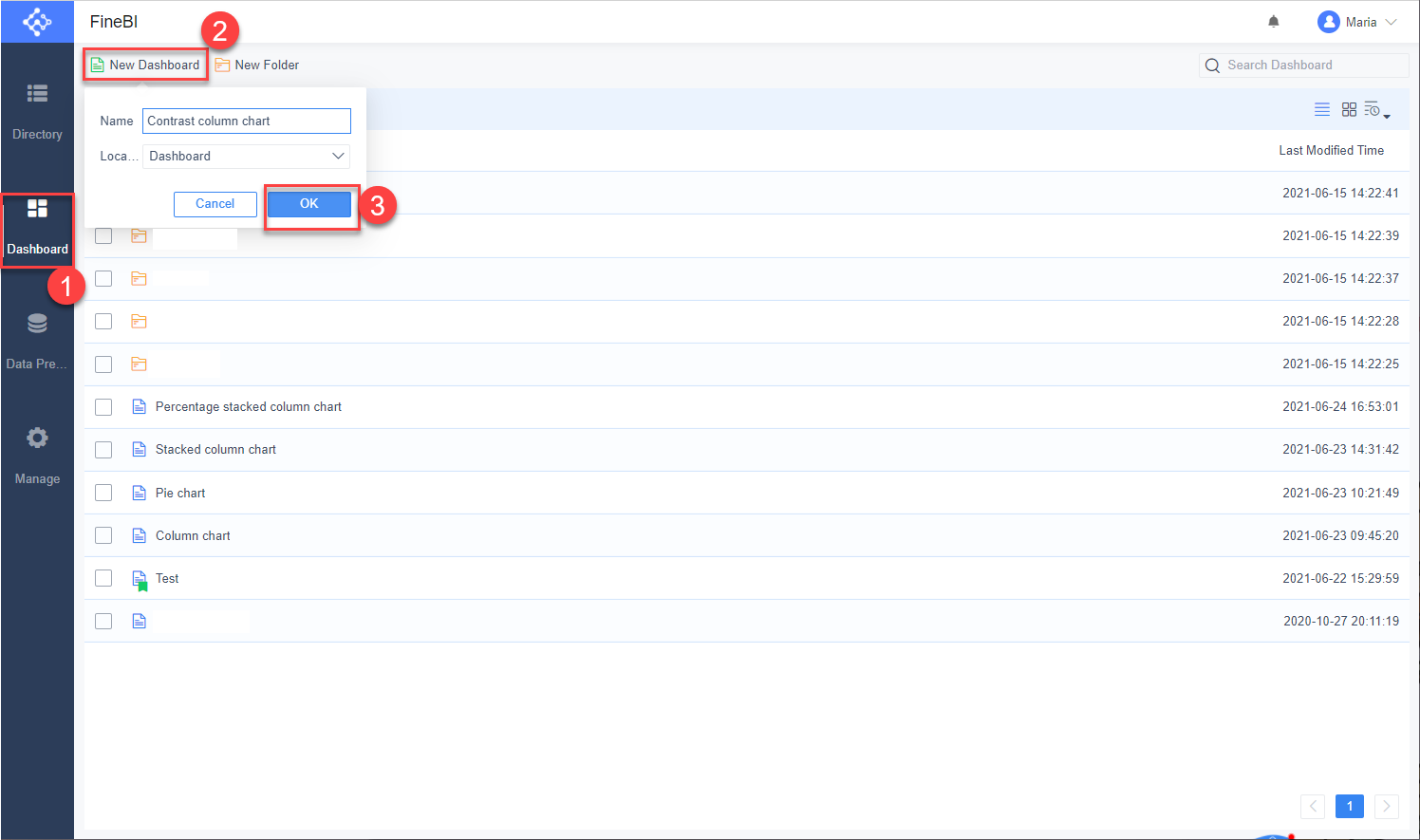The width and height of the screenshot is (1420, 840).
Task: Go to previous page arrow
Action: [1313, 806]
